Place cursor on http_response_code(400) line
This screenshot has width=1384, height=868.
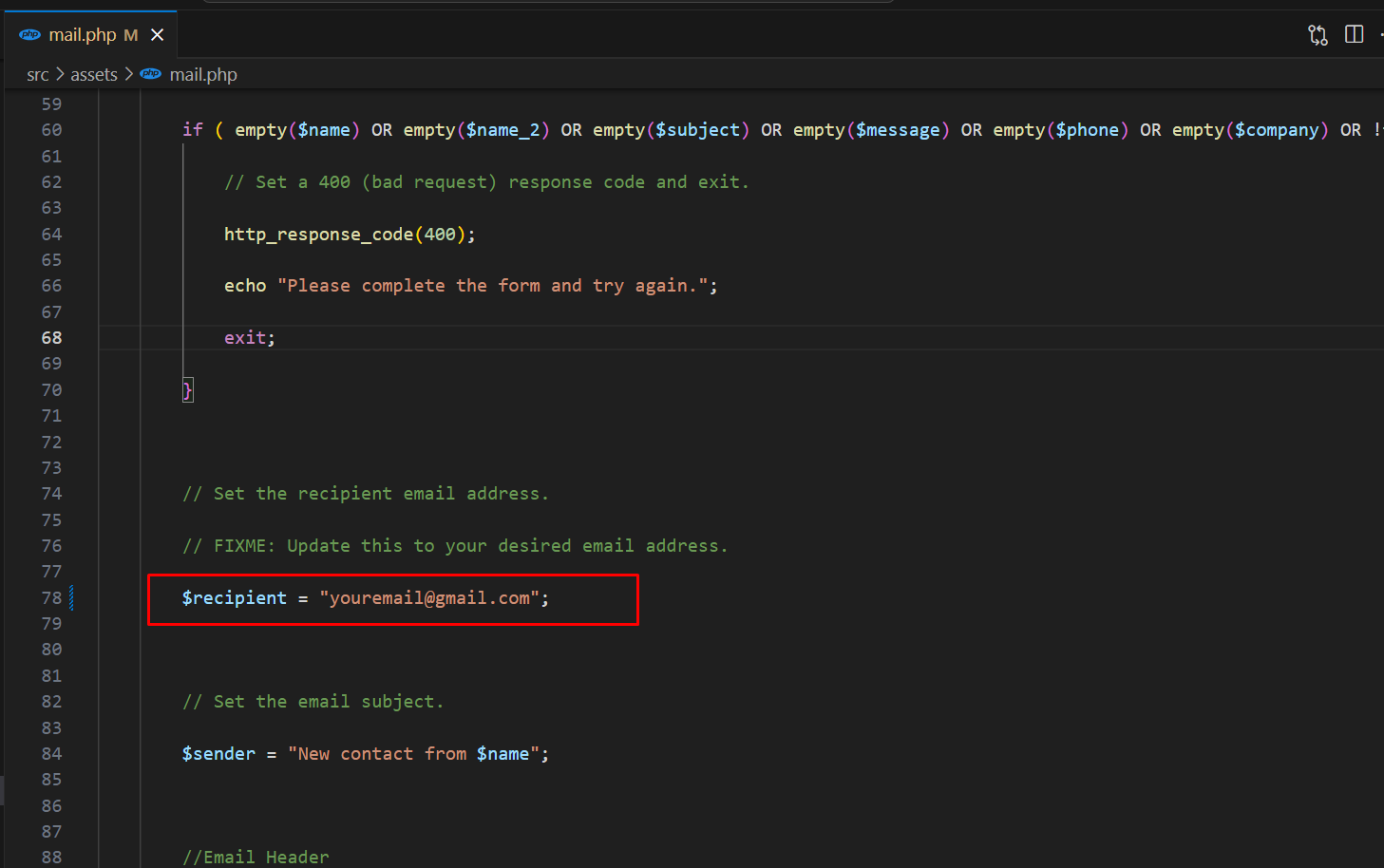350,235
